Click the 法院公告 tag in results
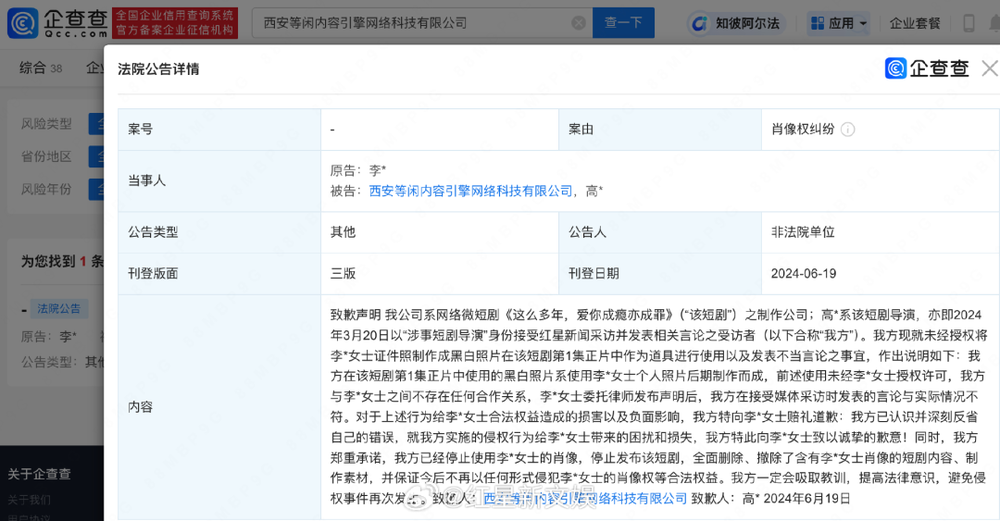 59,309
